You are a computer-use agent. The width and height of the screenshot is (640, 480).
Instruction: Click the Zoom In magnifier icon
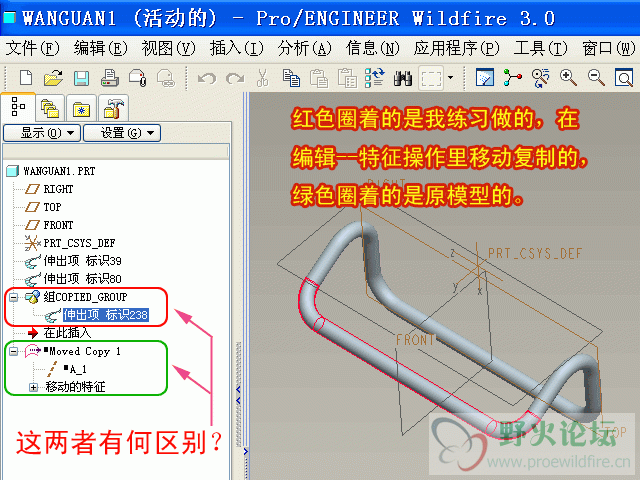tap(568, 77)
